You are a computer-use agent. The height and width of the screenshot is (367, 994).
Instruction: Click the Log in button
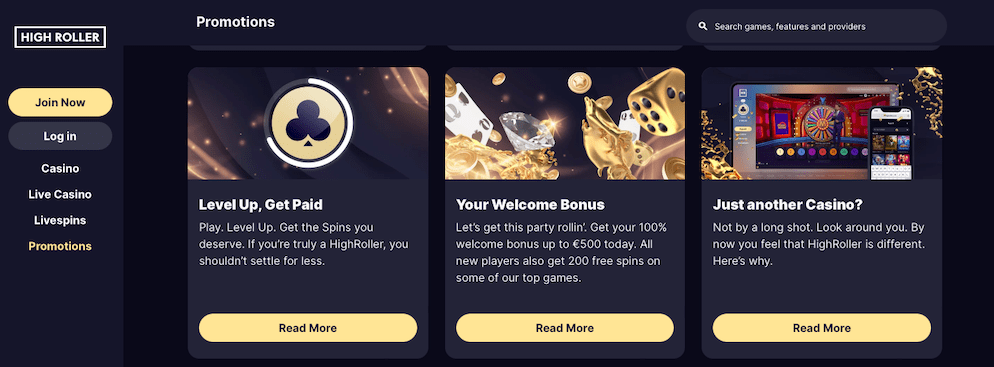pos(60,136)
